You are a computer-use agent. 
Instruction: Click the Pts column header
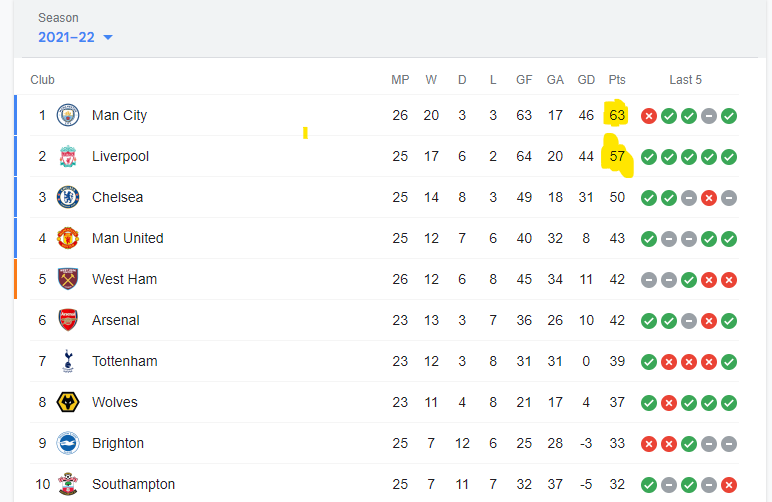click(617, 80)
